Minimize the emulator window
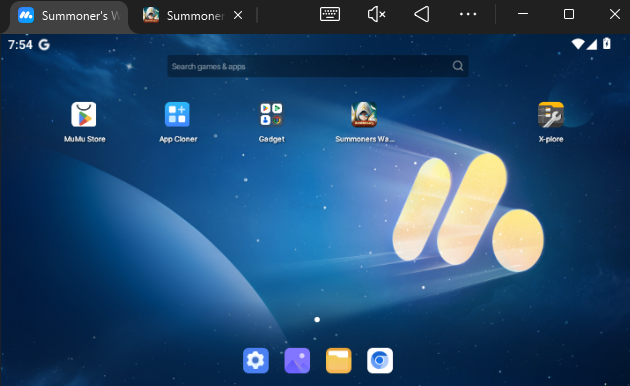The height and width of the screenshot is (386, 630). pyautogui.click(x=523, y=14)
